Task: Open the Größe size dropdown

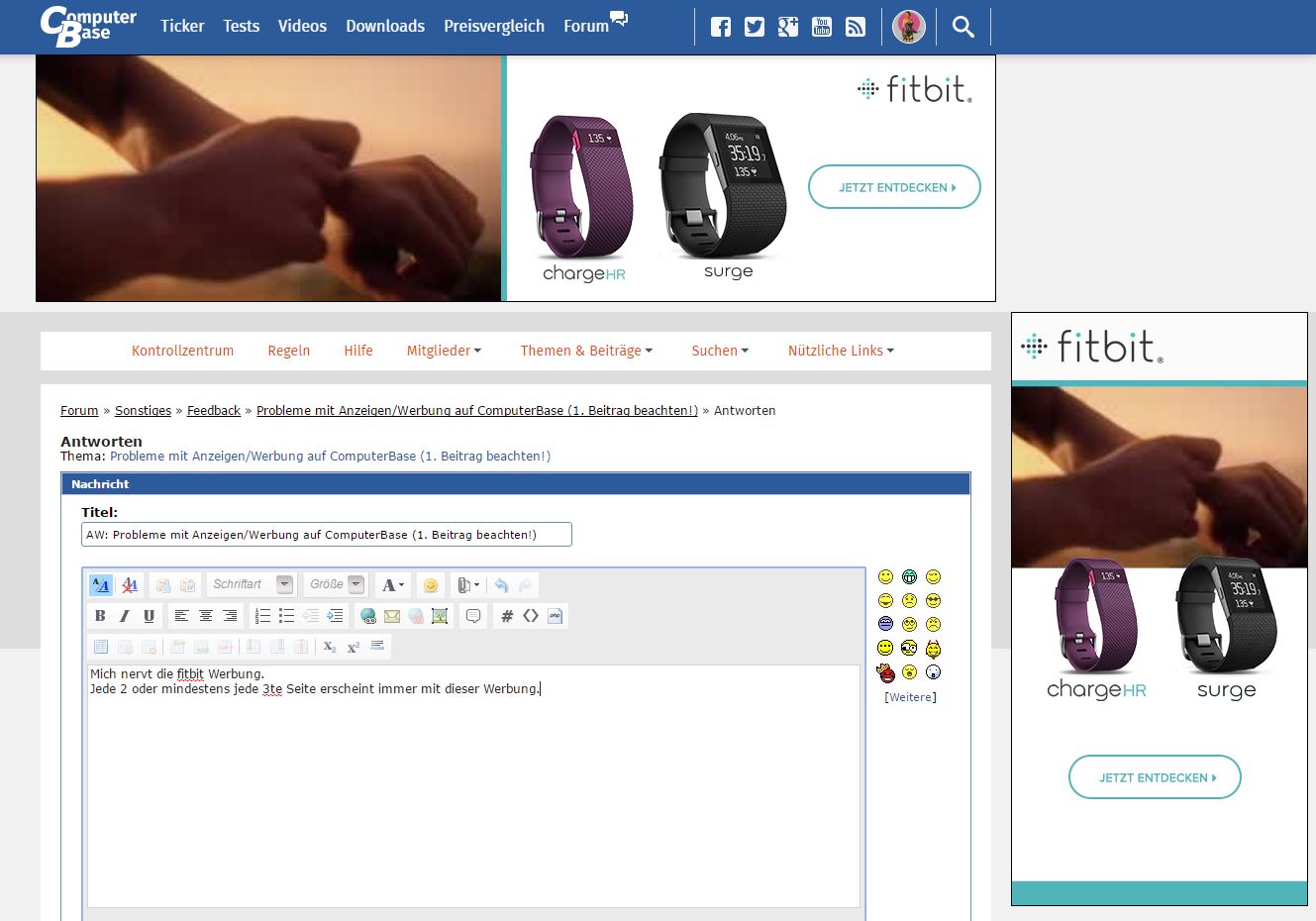Action: pyautogui.click(x=336, y=584)
